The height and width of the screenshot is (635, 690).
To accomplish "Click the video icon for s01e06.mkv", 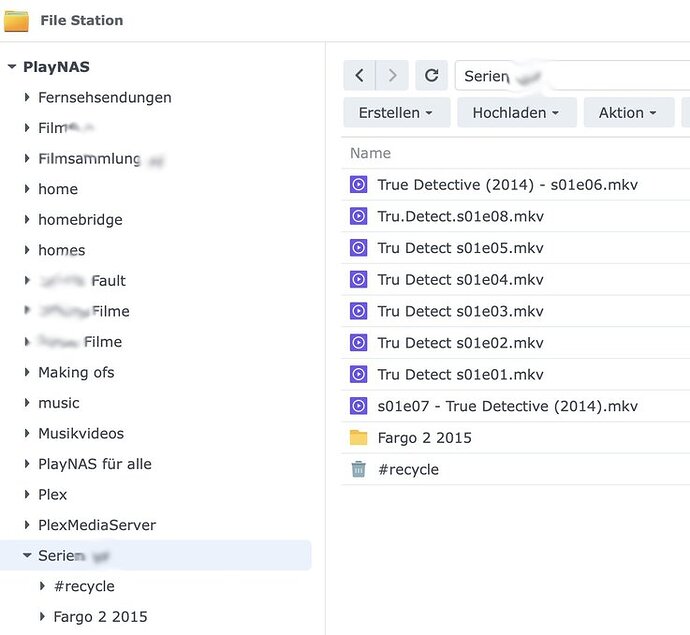I will [359, 185].
